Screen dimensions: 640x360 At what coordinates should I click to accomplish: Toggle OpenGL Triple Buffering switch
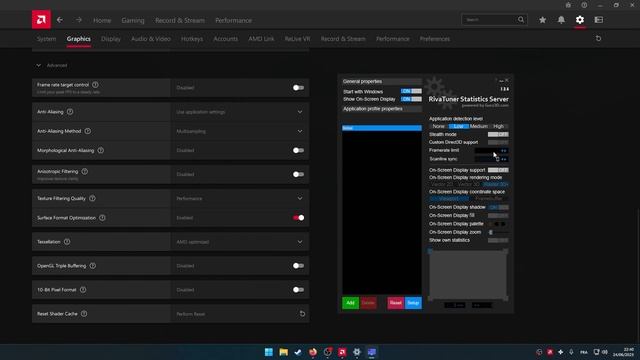298,266
